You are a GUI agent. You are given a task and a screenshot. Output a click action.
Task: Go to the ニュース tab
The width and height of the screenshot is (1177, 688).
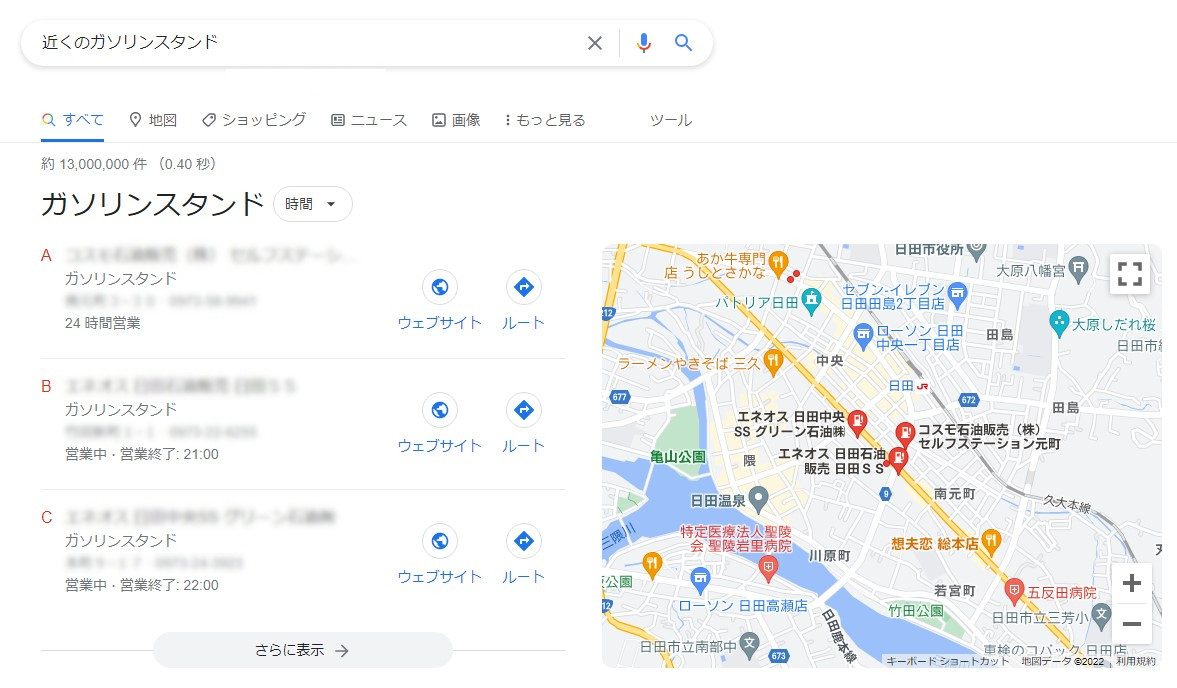pyautogui.click(x=369, y=120)
